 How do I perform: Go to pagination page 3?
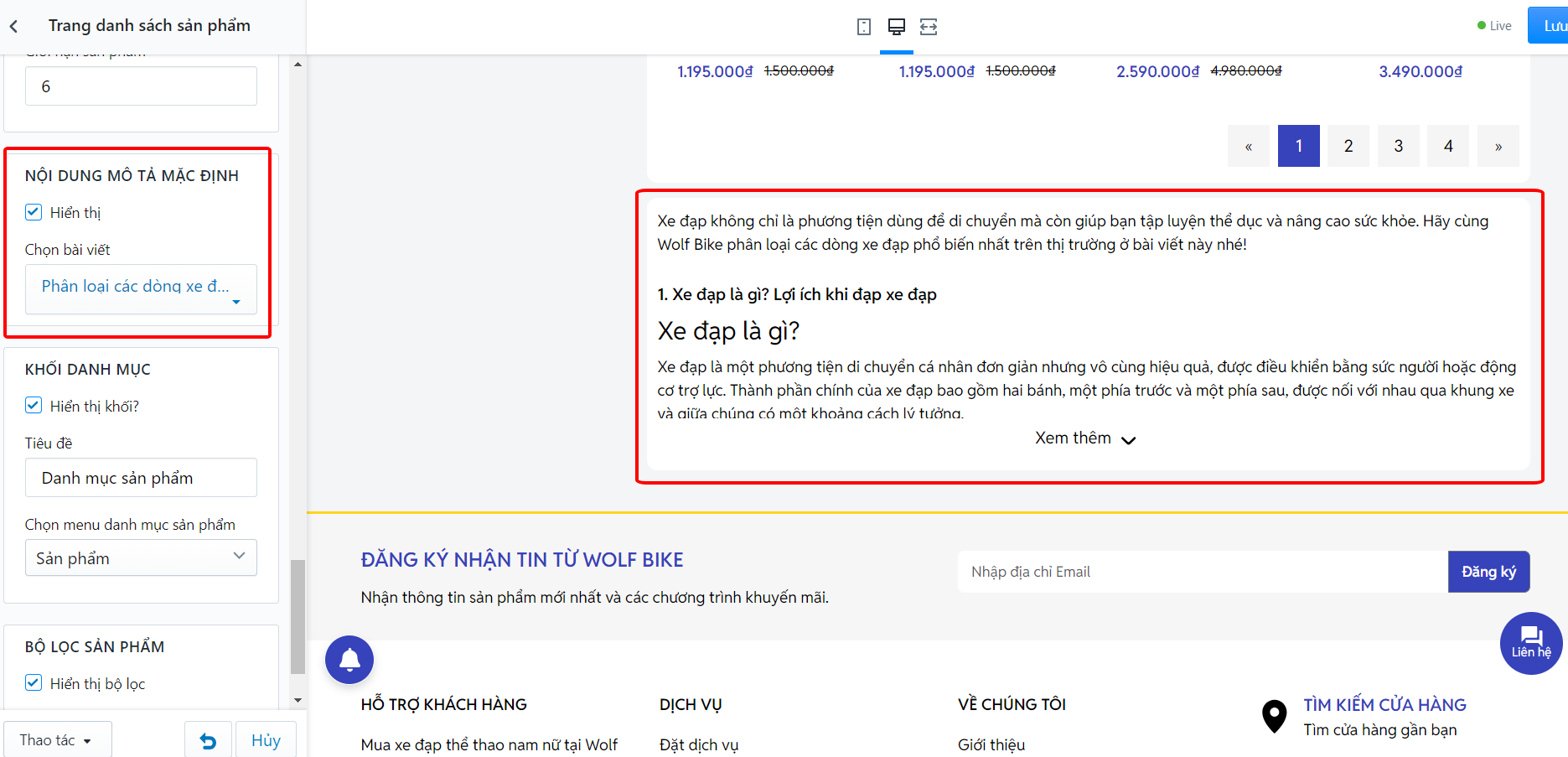pos(1398,146)
